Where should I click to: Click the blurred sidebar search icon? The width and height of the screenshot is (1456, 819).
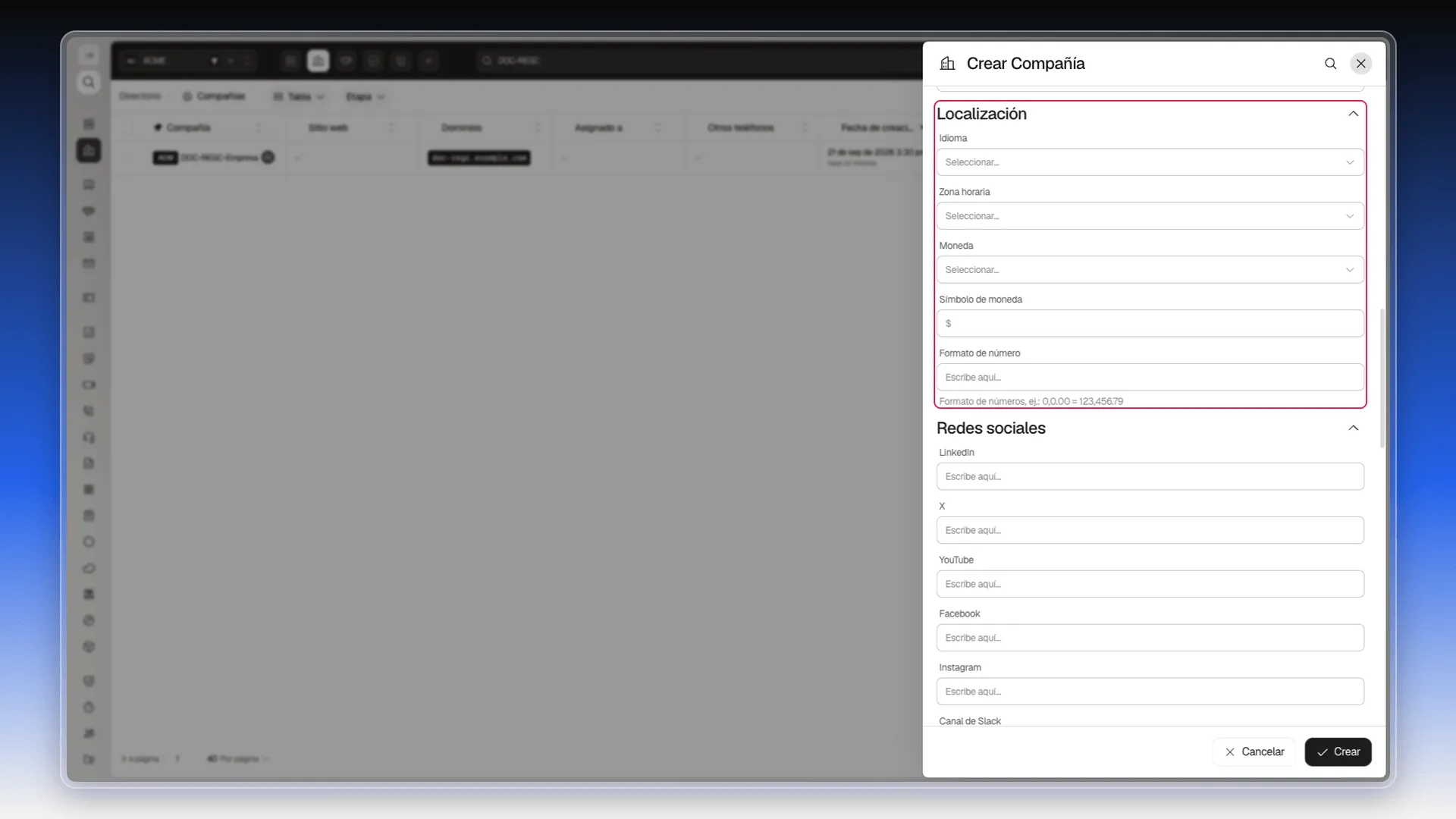[89, 82]
